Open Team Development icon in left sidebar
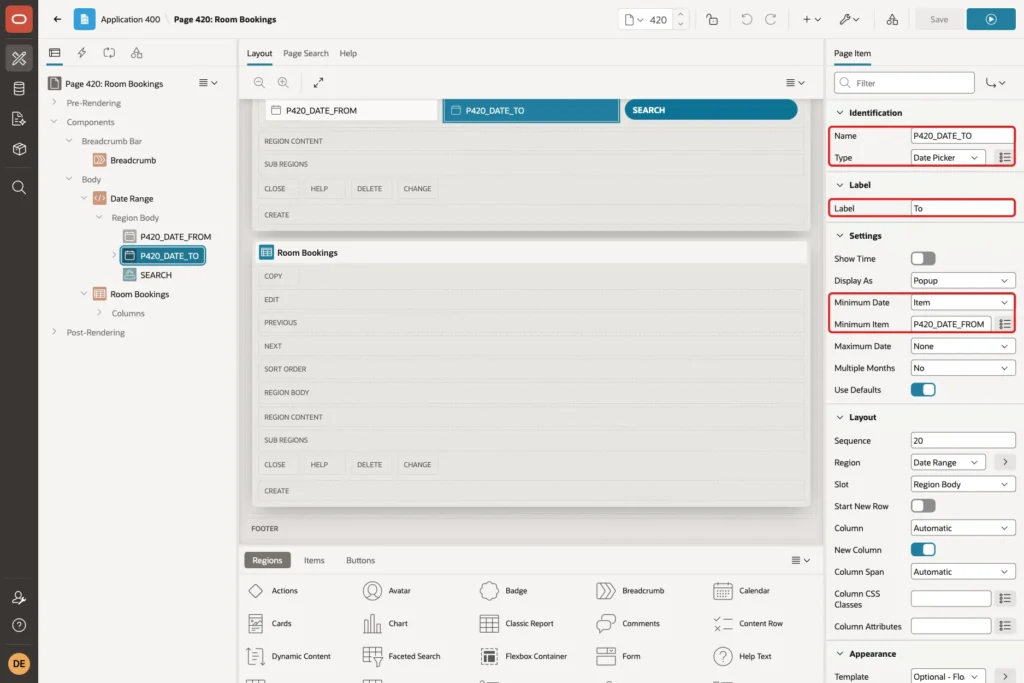This screenshot has width=1024, height=683. pyautogui.click(x=19, y=119)
